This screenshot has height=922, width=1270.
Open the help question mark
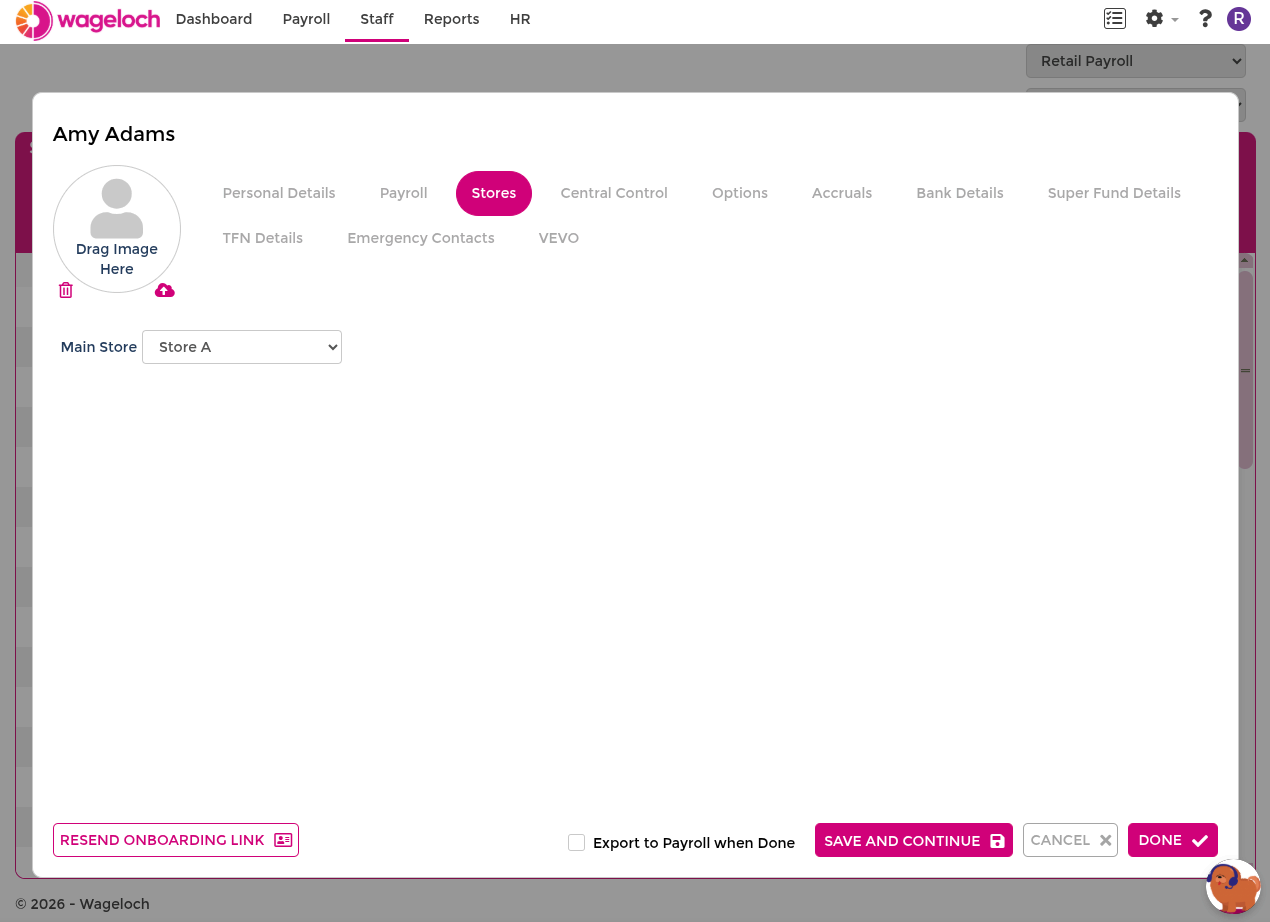(1205, 19)
